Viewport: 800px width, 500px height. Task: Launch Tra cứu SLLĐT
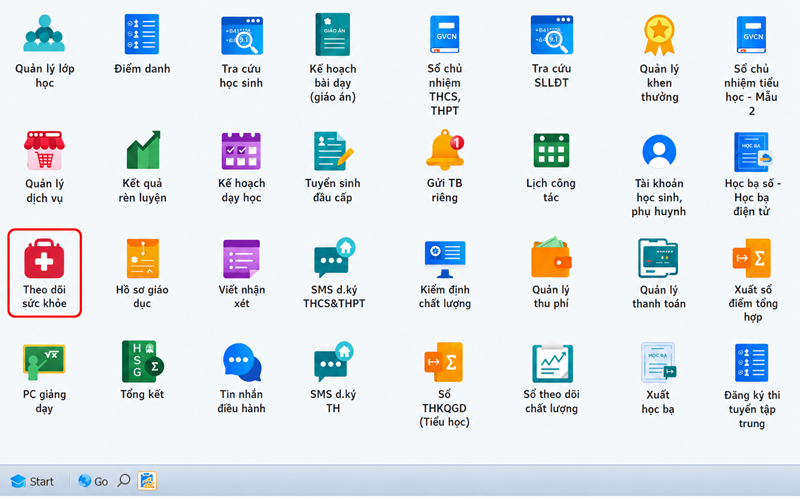[552, 35]
